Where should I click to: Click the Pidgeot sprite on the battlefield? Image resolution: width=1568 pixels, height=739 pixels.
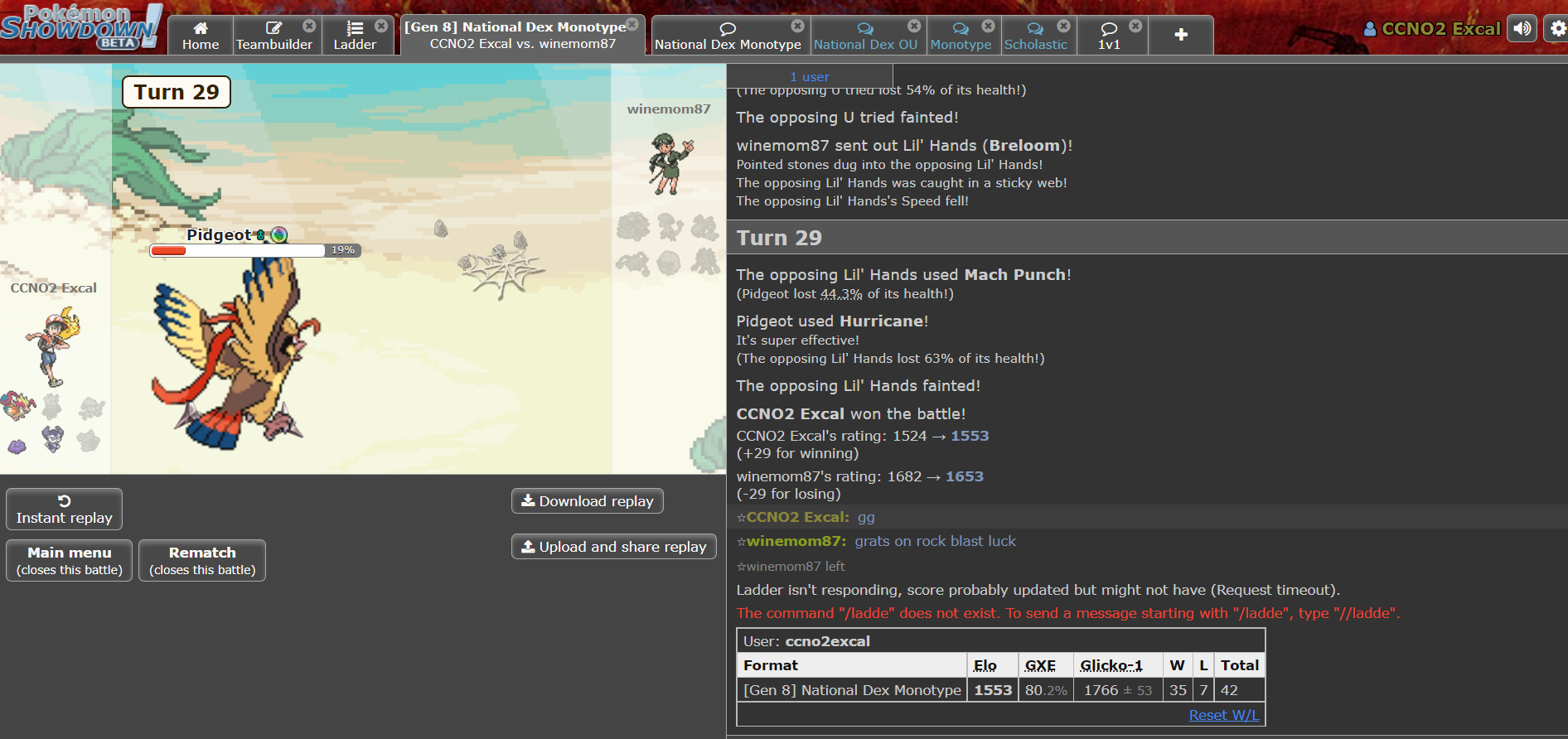click(x=236, y=352)
